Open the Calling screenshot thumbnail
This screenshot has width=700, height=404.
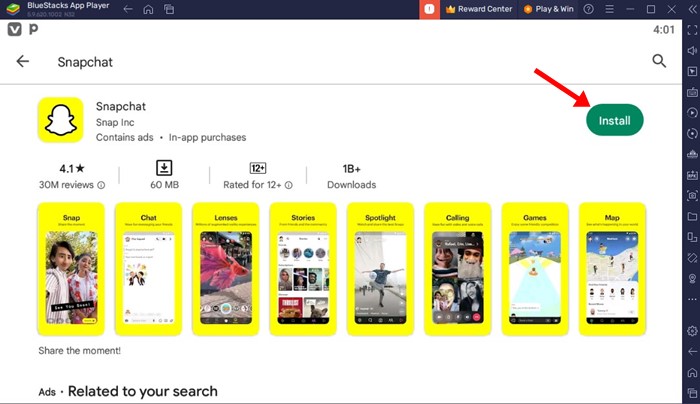tap(458, 269)
